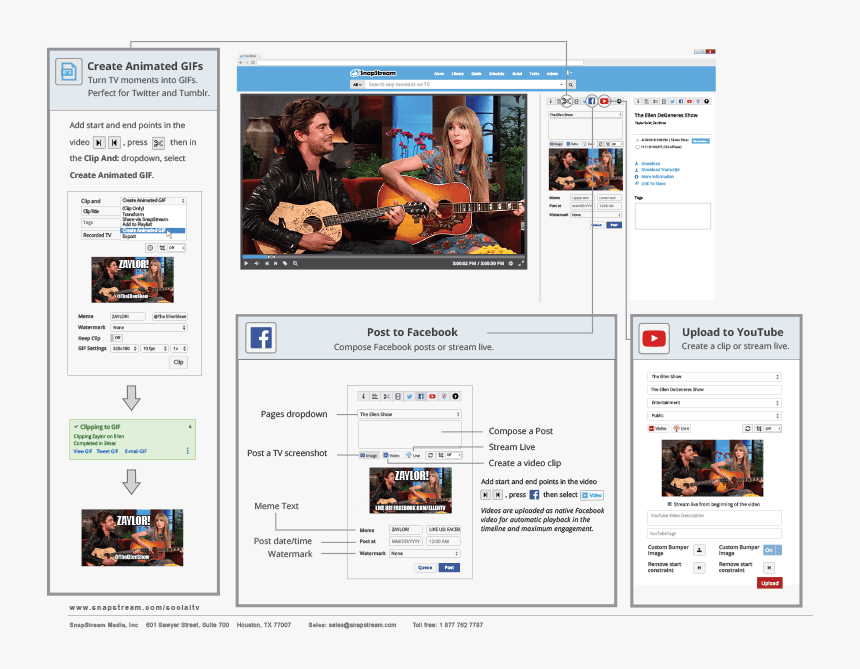Image resolution: width=860 pixels, height=669 pixels.
Task: Open the Public privacy dropdown in the YouTube panel
Action: point(714,416)
